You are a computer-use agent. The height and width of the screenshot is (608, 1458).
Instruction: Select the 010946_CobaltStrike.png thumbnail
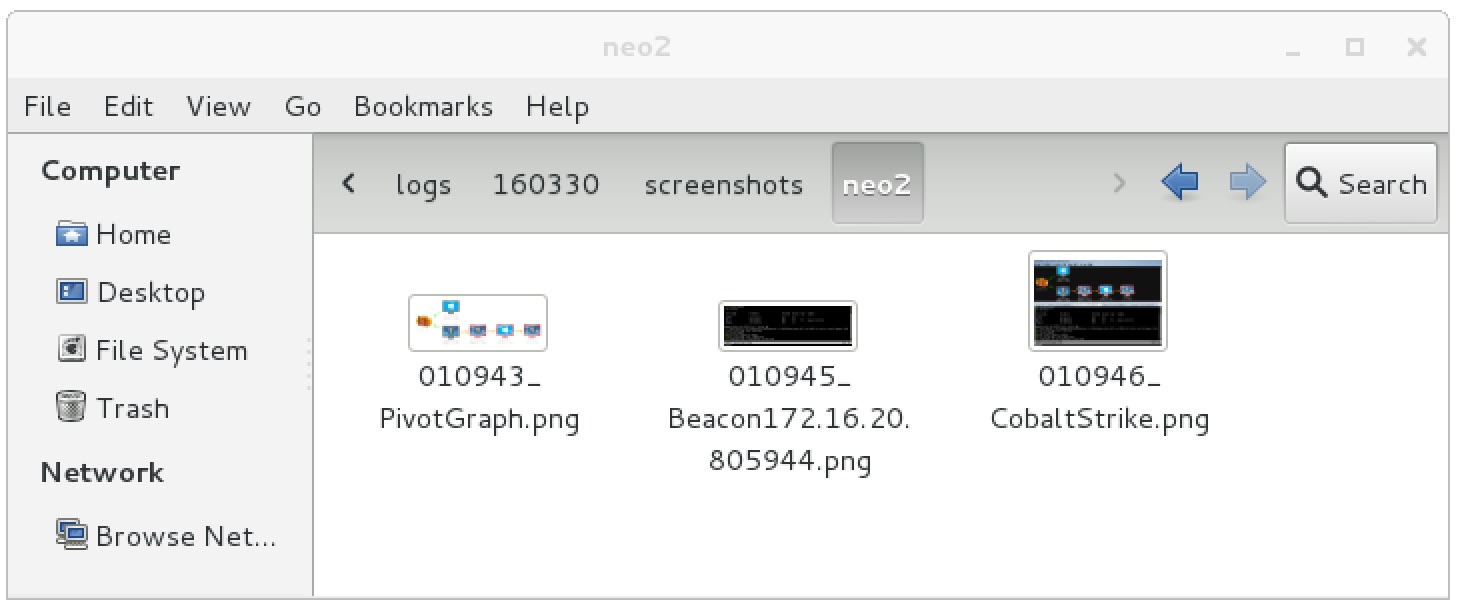click(1098, 301)
